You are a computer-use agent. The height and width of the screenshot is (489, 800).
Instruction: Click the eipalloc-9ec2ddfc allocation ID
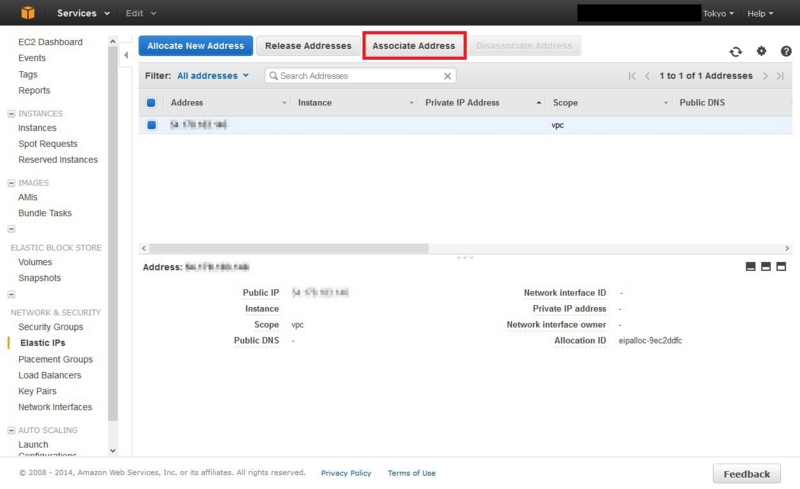pyautogui.click(x=650, y=340)
